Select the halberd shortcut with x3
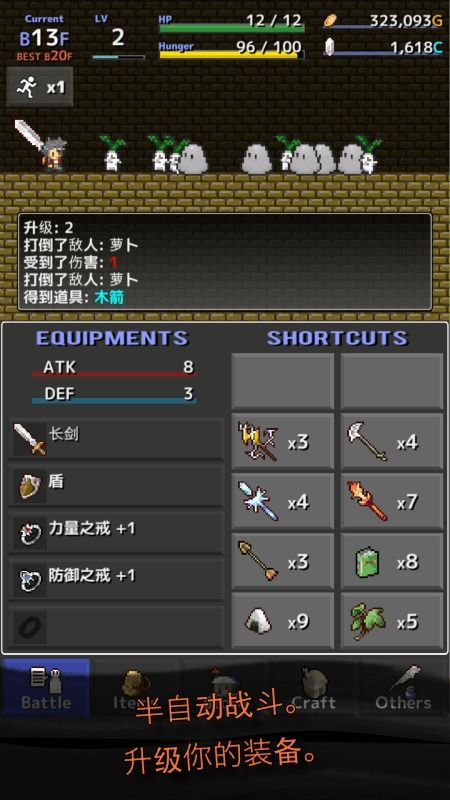Screen dimensions: 450x800 click(x=283, y=442)
